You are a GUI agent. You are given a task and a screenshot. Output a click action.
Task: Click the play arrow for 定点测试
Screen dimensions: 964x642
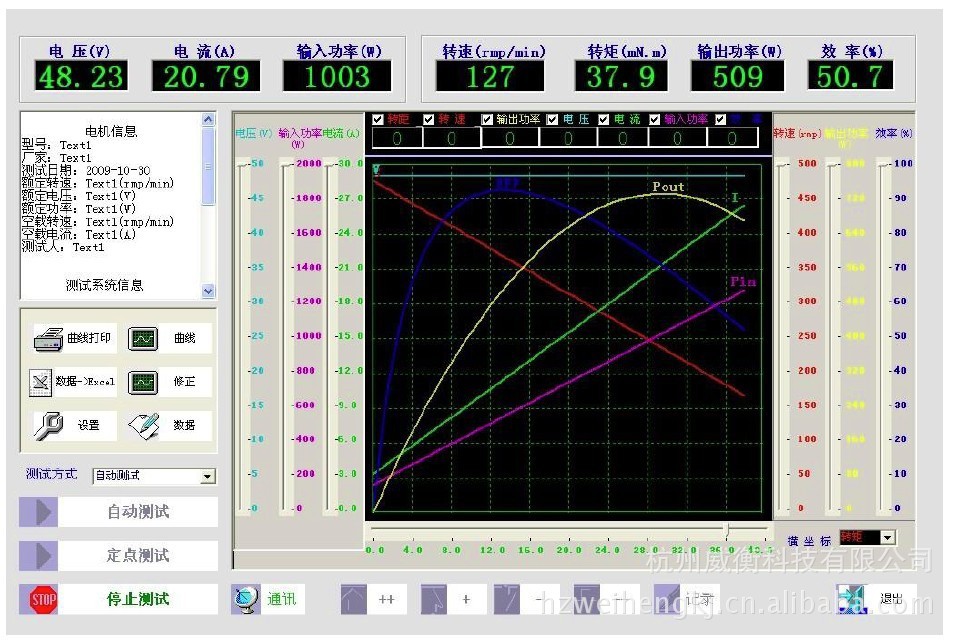click(39, 555)
